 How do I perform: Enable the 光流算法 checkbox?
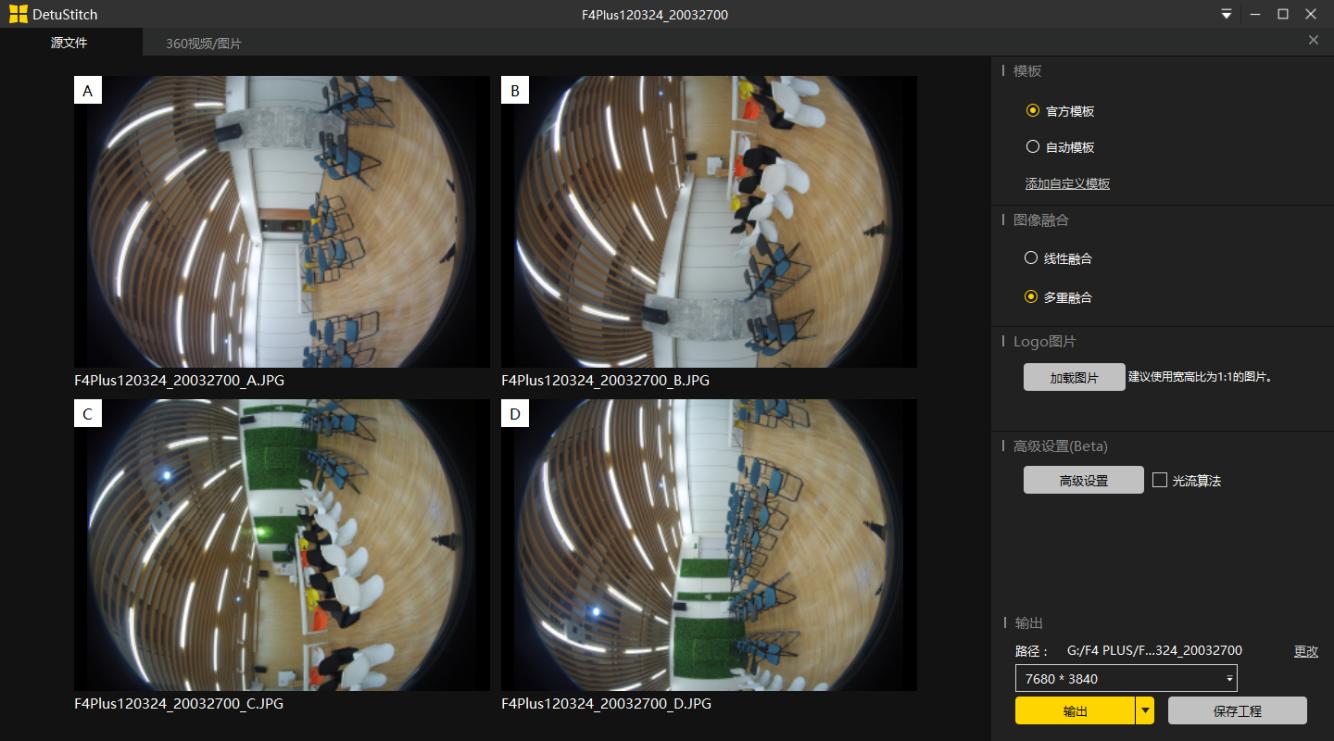[x=1160, y=480]
